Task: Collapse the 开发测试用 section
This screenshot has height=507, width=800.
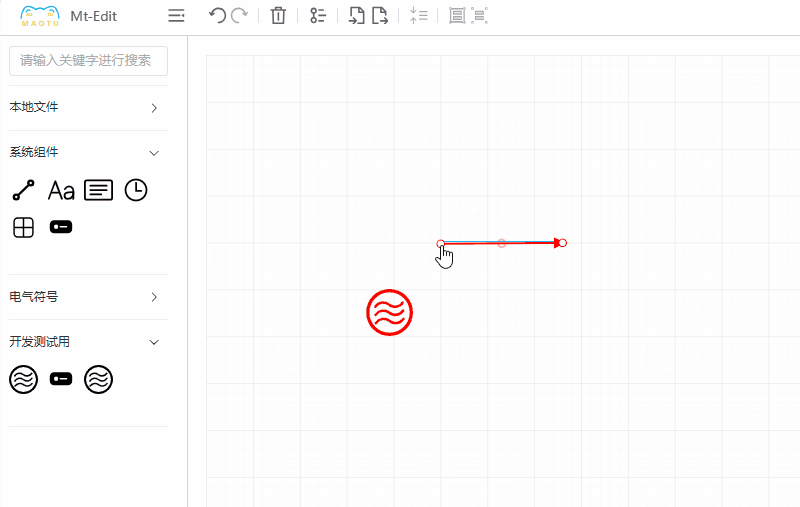Action: click(154, 342)
